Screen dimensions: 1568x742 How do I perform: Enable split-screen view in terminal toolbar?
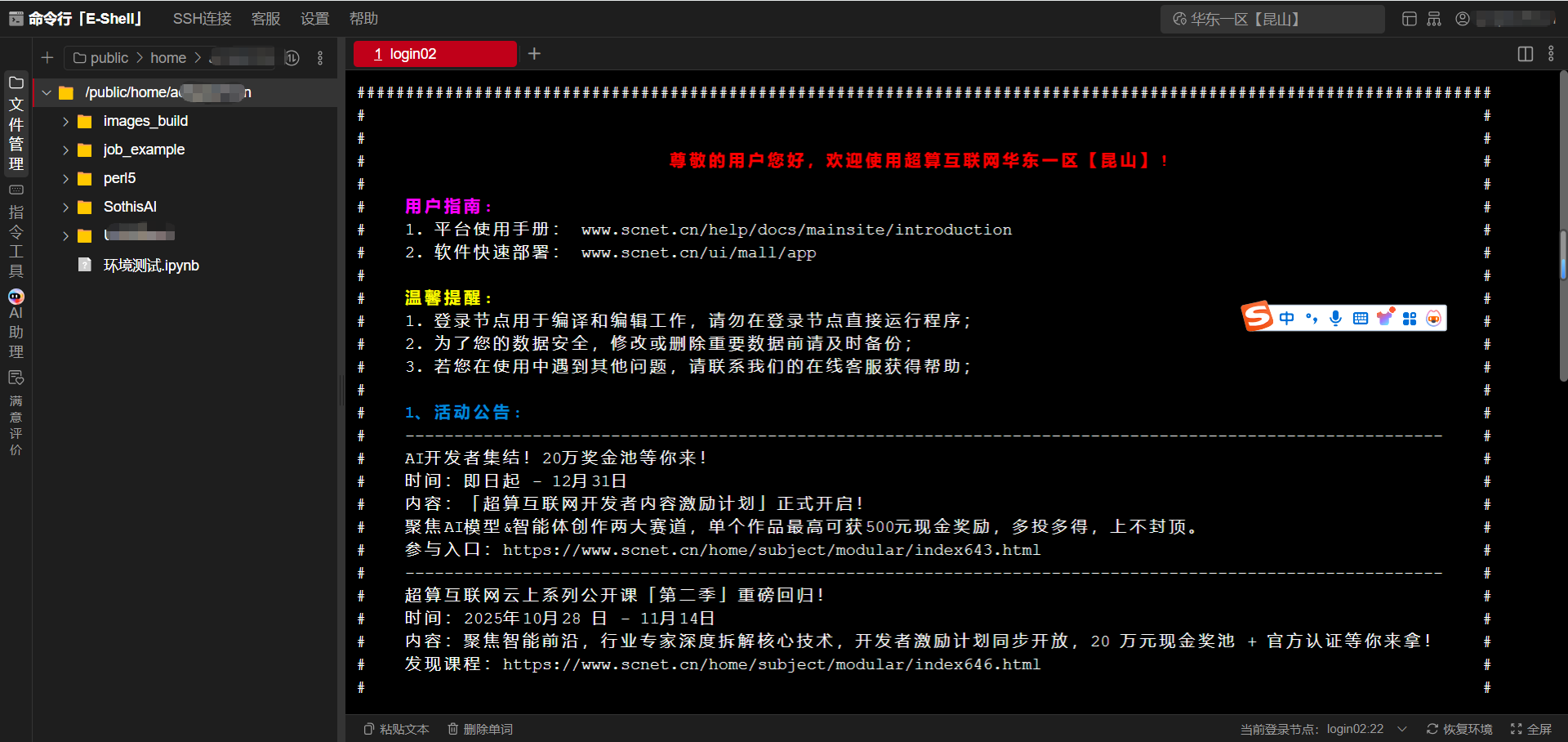[1526, 54]
